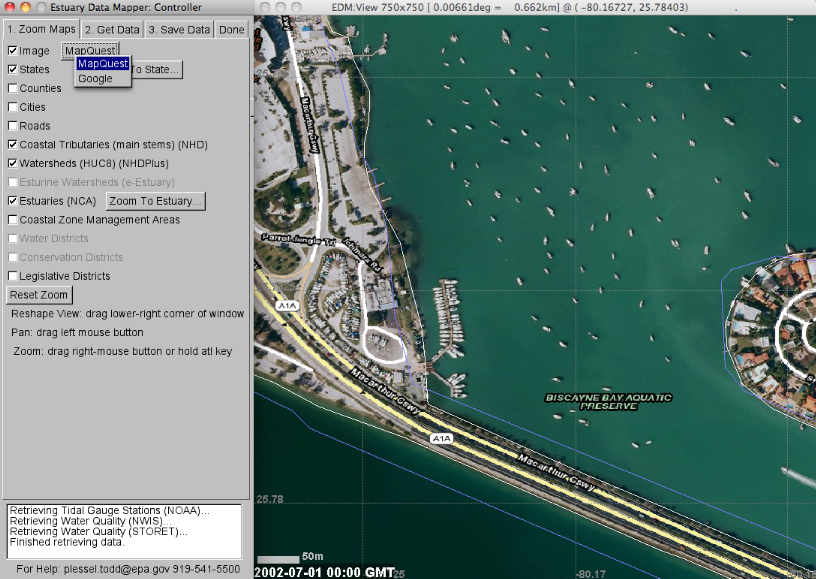Switch to the 2. Get Data tab
Image resolution: width=816 pixels, height=579 pixels.
click(x=113, y=29)
